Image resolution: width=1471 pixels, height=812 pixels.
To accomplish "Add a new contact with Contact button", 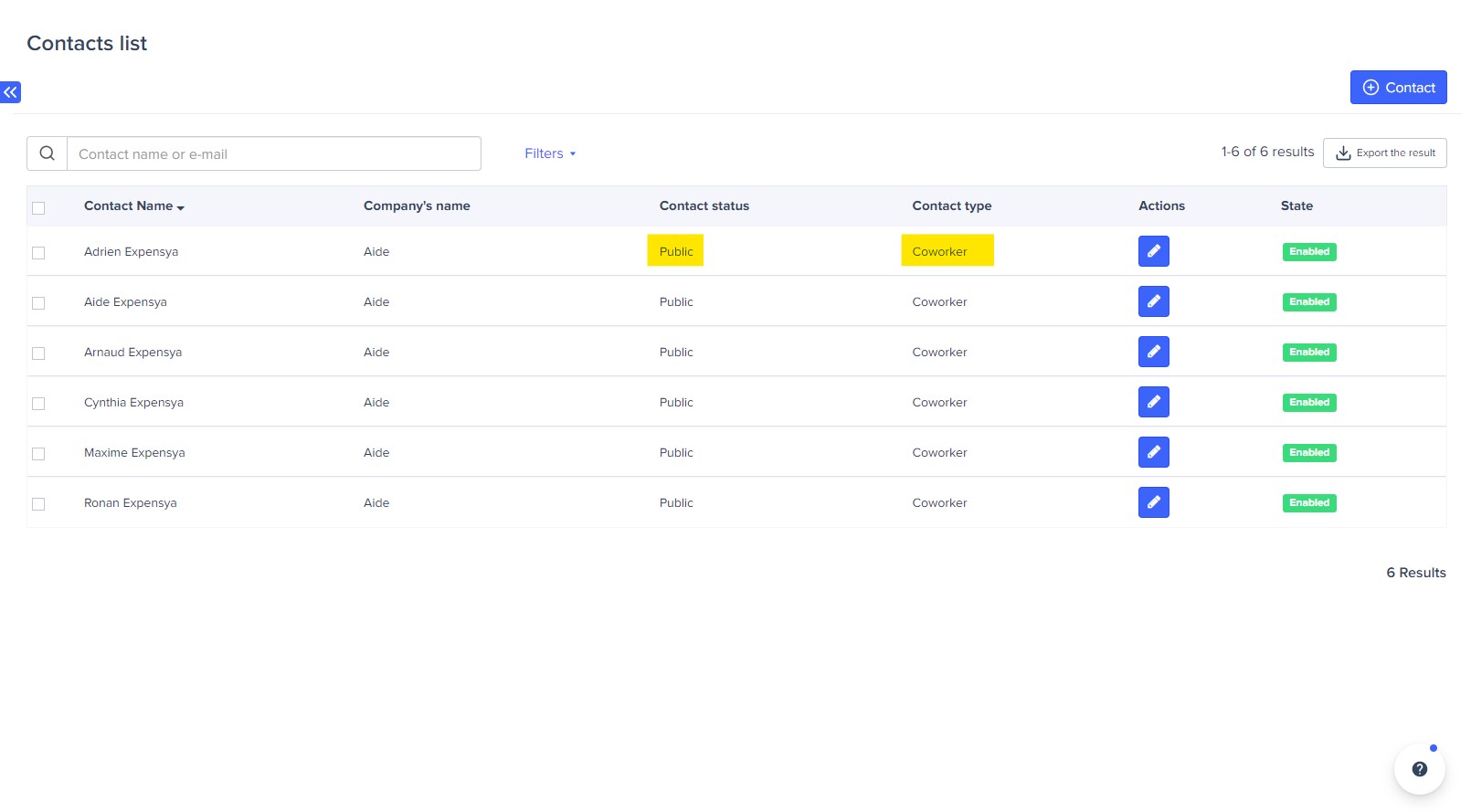I will click(x=1398, y=88).
